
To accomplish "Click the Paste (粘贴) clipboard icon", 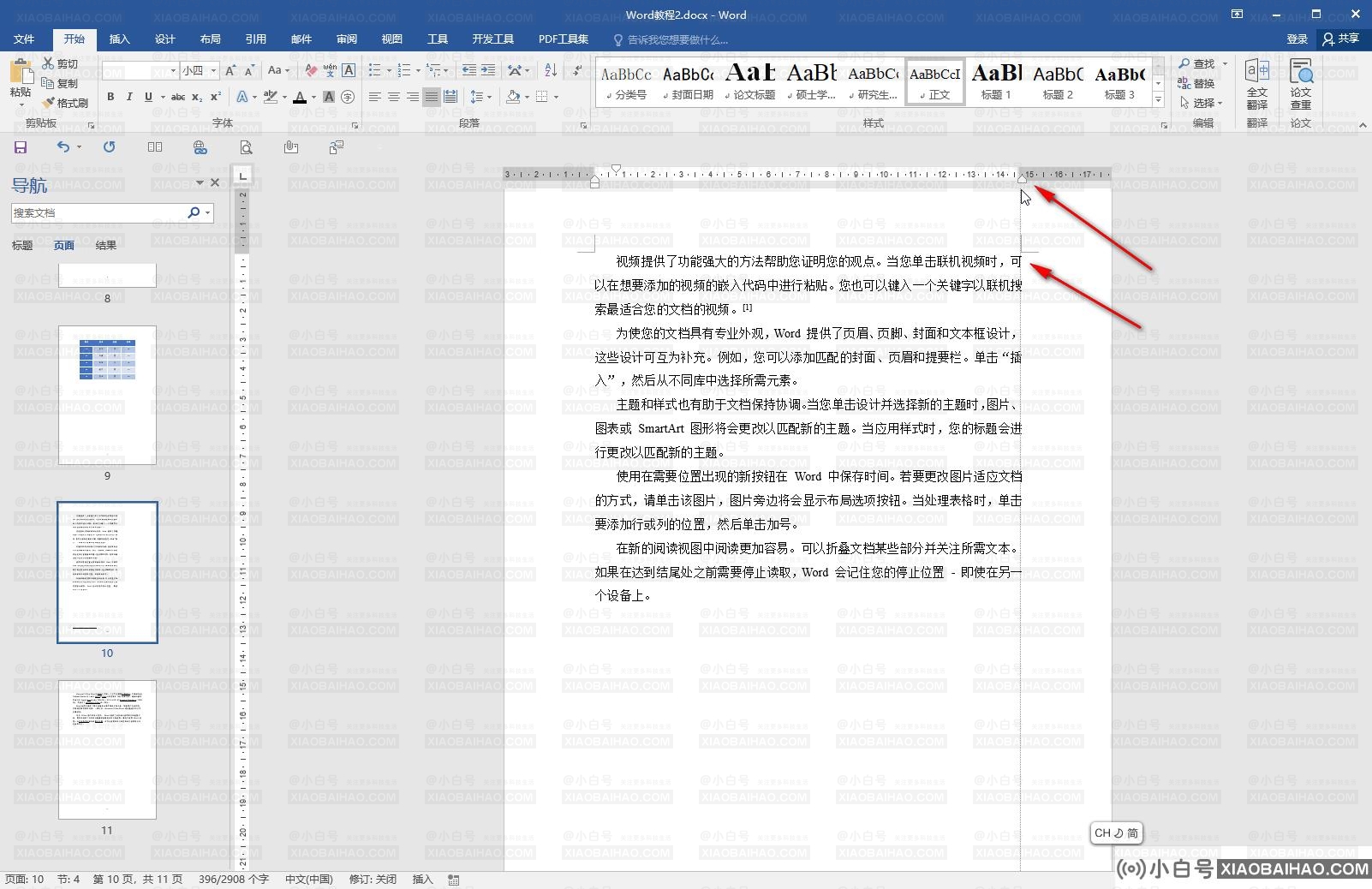I will (21, 71).
